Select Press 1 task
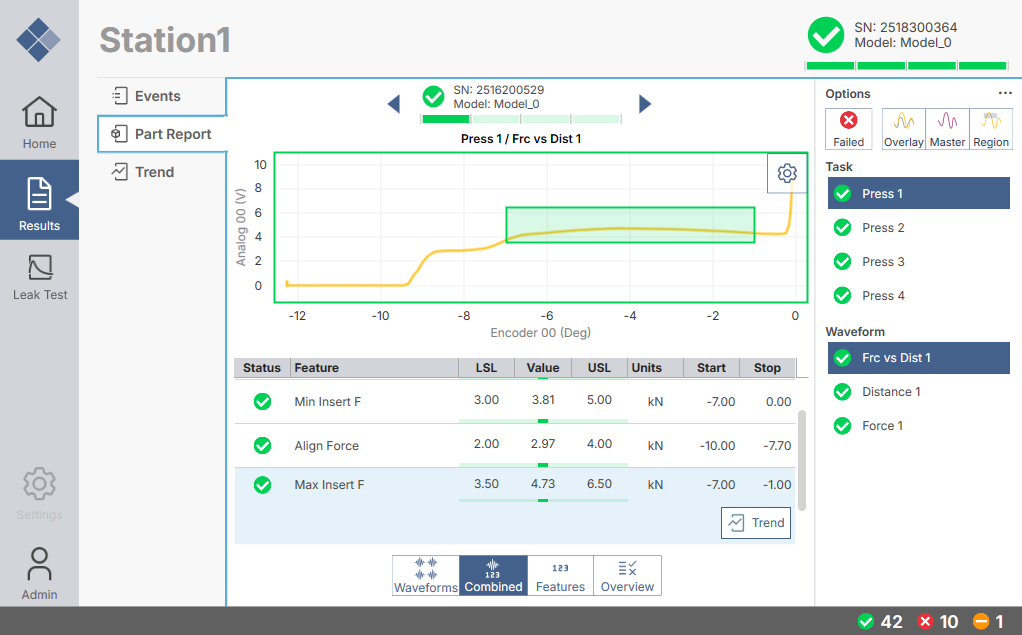1022x635 pixels. 918,194
